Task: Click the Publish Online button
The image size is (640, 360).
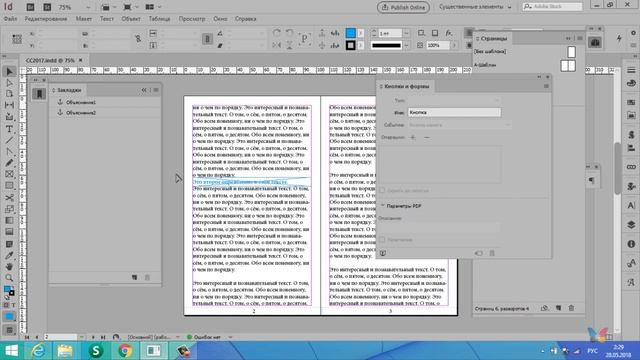Action: coord(403,7)
